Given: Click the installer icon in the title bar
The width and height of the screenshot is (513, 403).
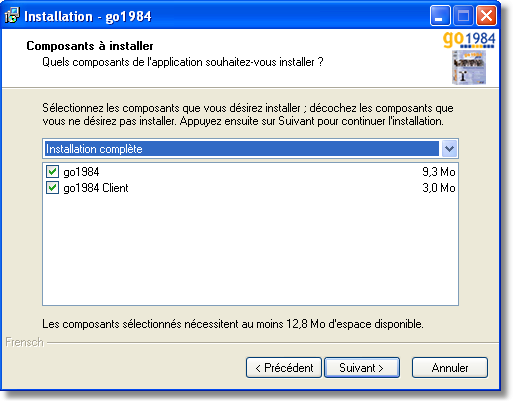Looking at the screenshot, I should [12, 15].
